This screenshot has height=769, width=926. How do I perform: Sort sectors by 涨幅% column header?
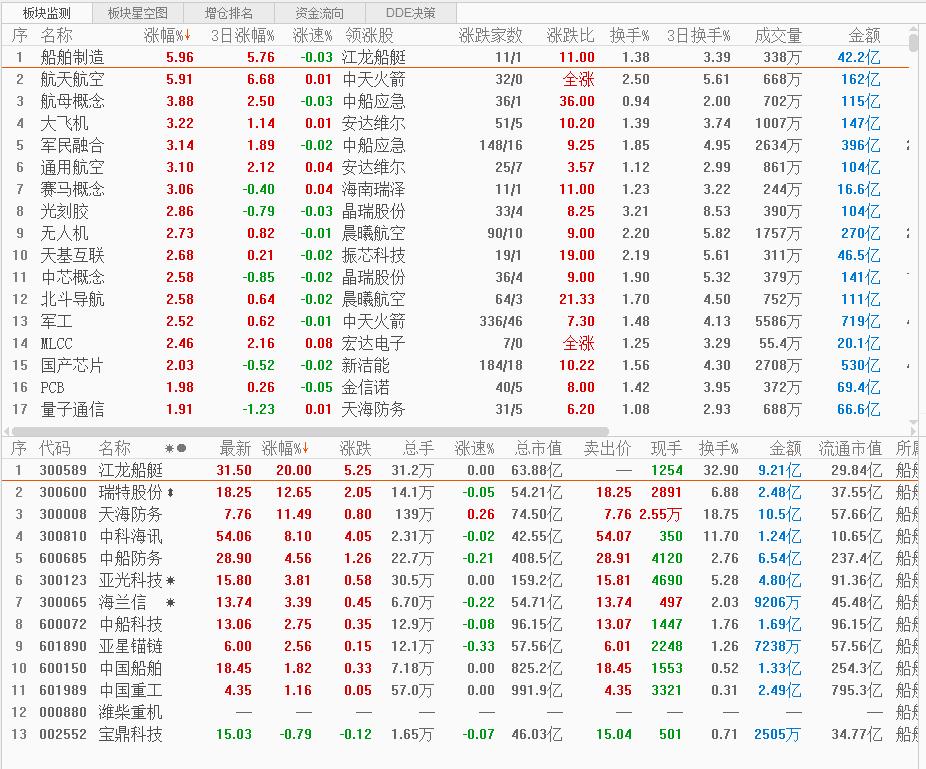167,35
